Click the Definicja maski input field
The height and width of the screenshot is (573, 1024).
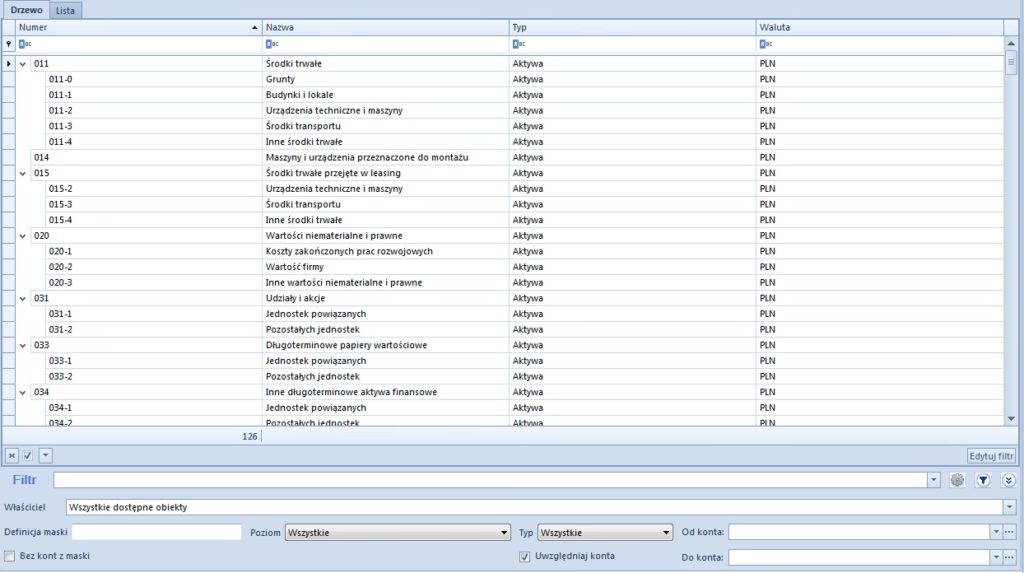click(x=157, y=532)
